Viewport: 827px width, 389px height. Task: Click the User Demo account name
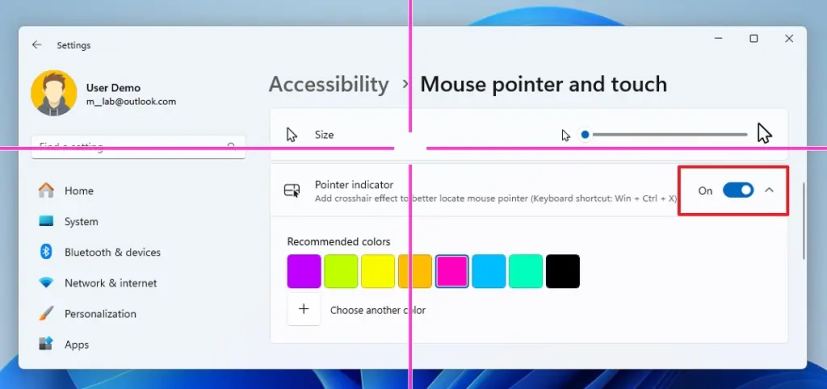click(113, 88)
